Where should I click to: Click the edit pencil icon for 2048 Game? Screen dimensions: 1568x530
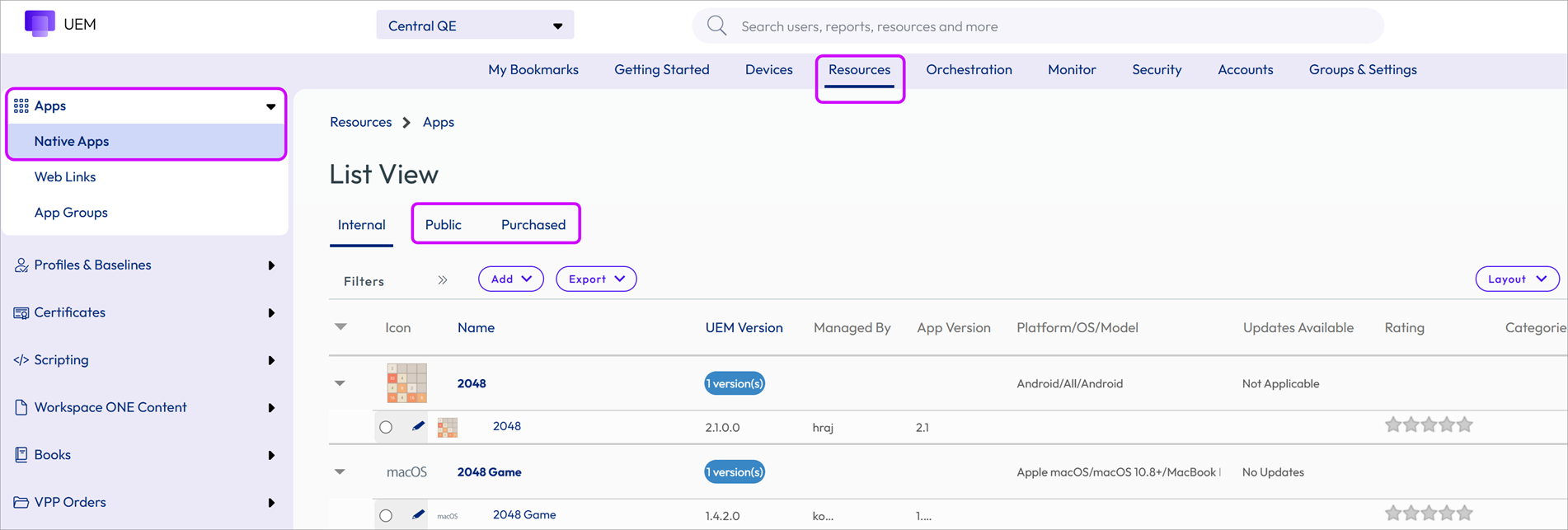[x=419, y=514]
